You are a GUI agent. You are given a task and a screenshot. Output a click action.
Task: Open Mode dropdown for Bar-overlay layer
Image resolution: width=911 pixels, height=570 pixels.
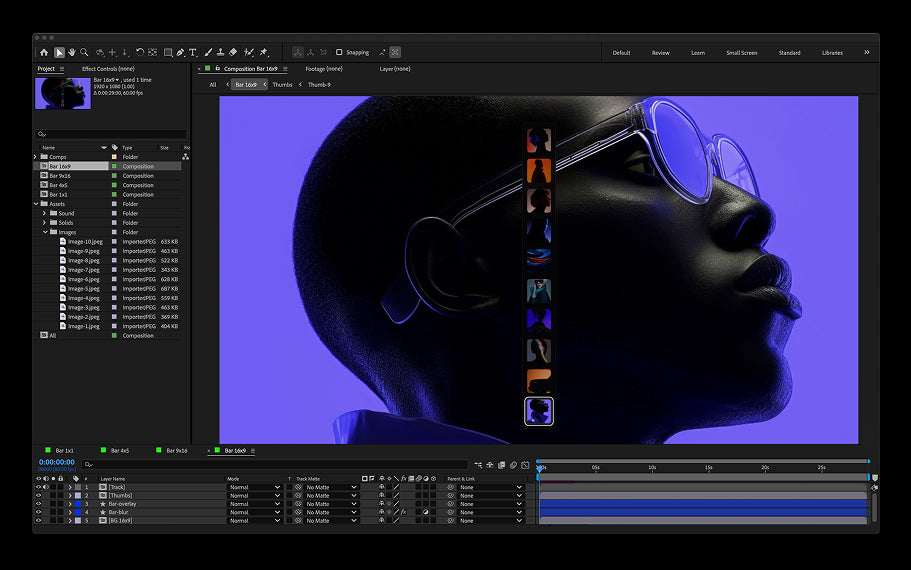tap(254, 504)
